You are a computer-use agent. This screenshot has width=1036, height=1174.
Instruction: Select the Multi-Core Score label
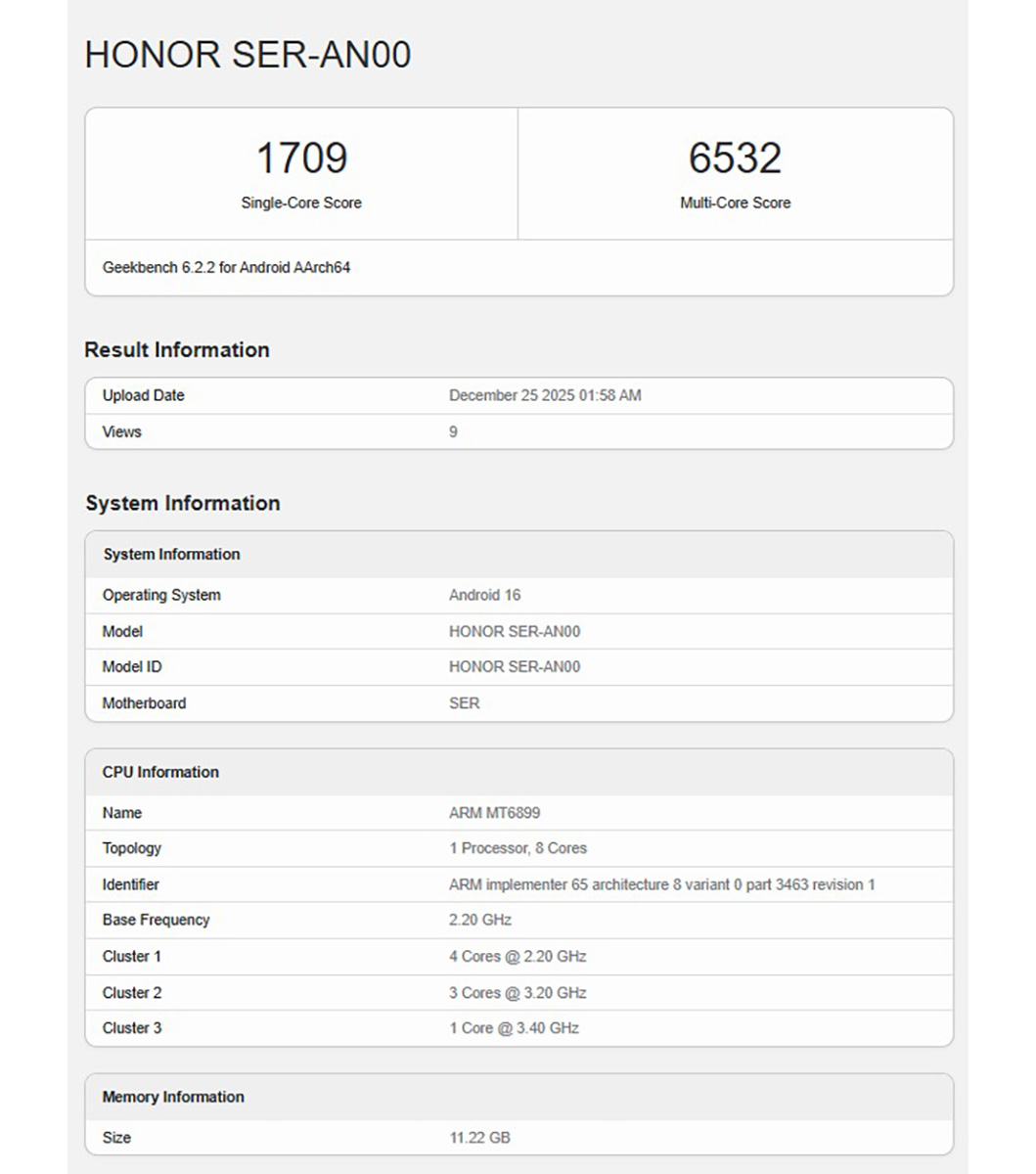coord(735,203)
